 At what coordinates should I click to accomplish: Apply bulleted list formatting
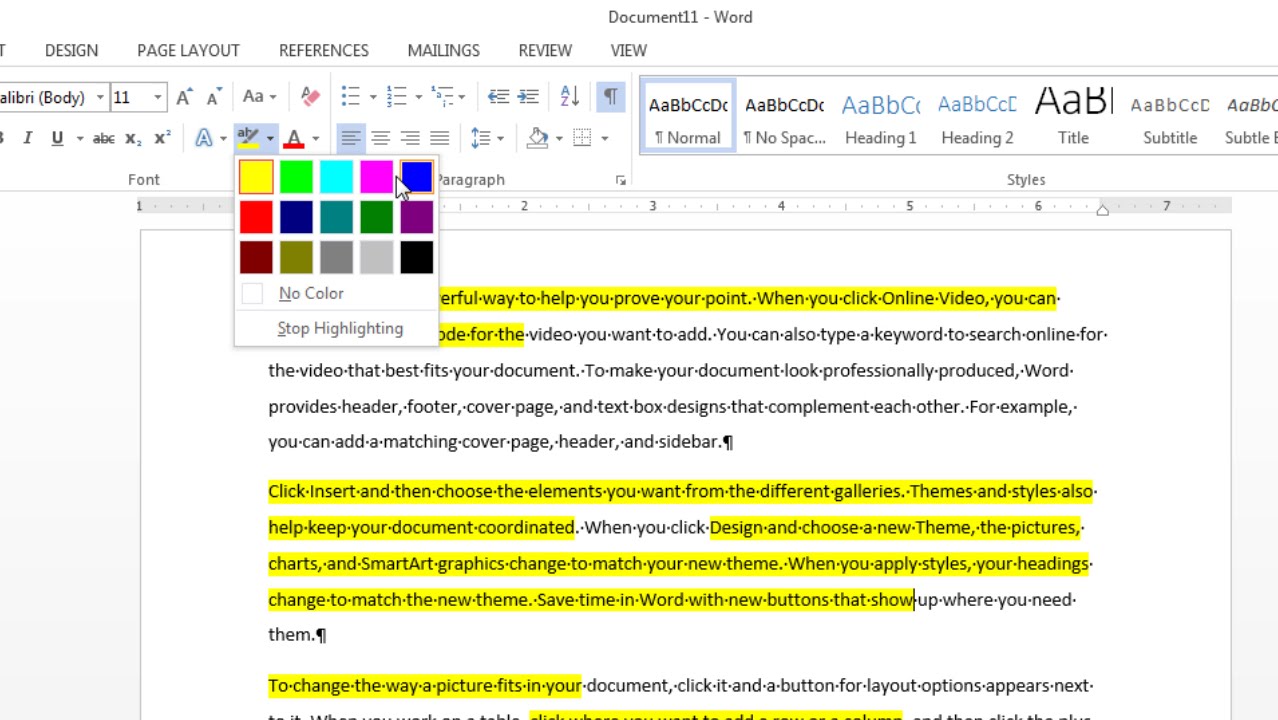(x=350, y=97)
